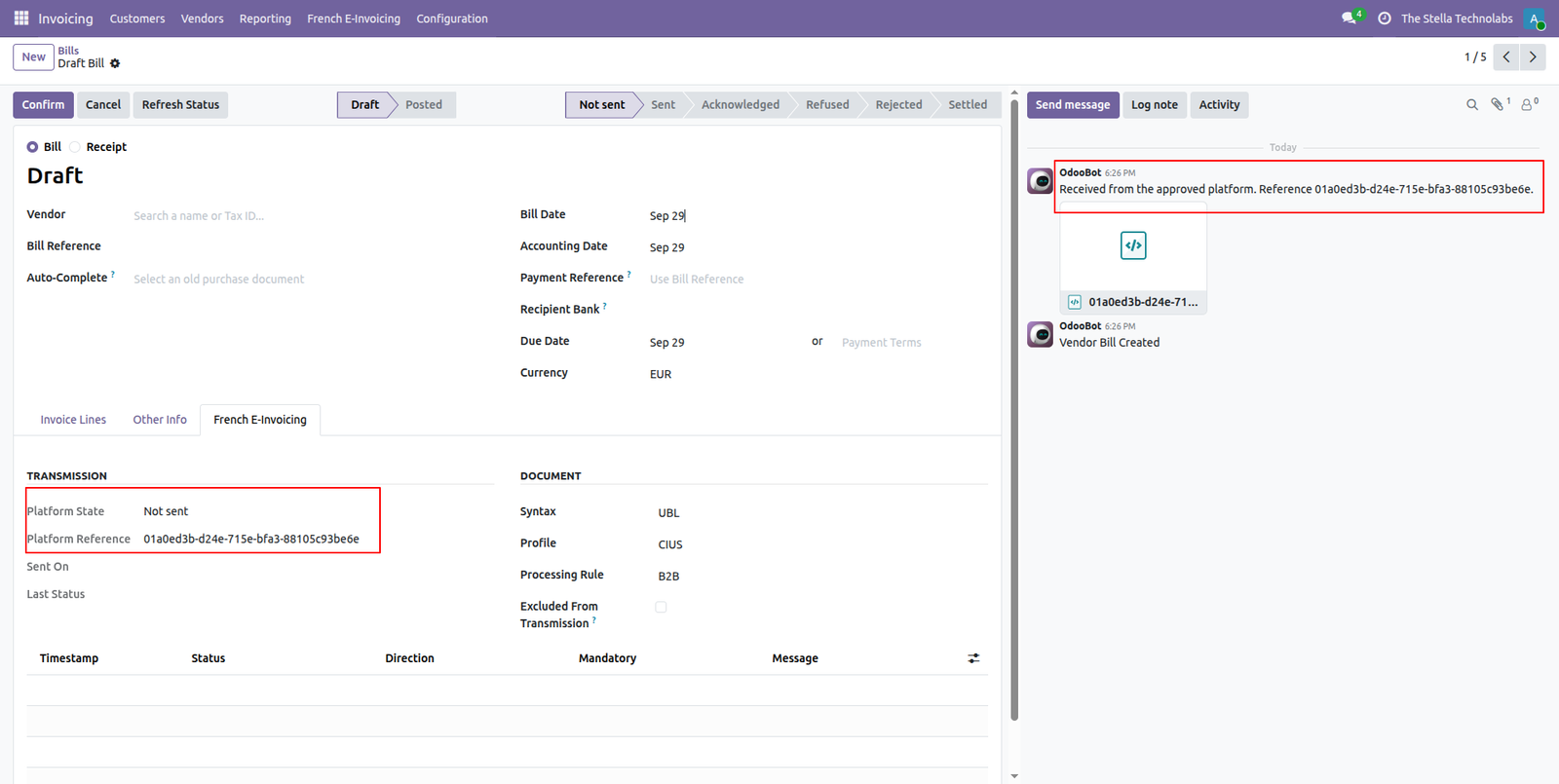1559x784 pixels.
Task: Open the XML attachment preview icon
Action: (x=1133, y=245)
